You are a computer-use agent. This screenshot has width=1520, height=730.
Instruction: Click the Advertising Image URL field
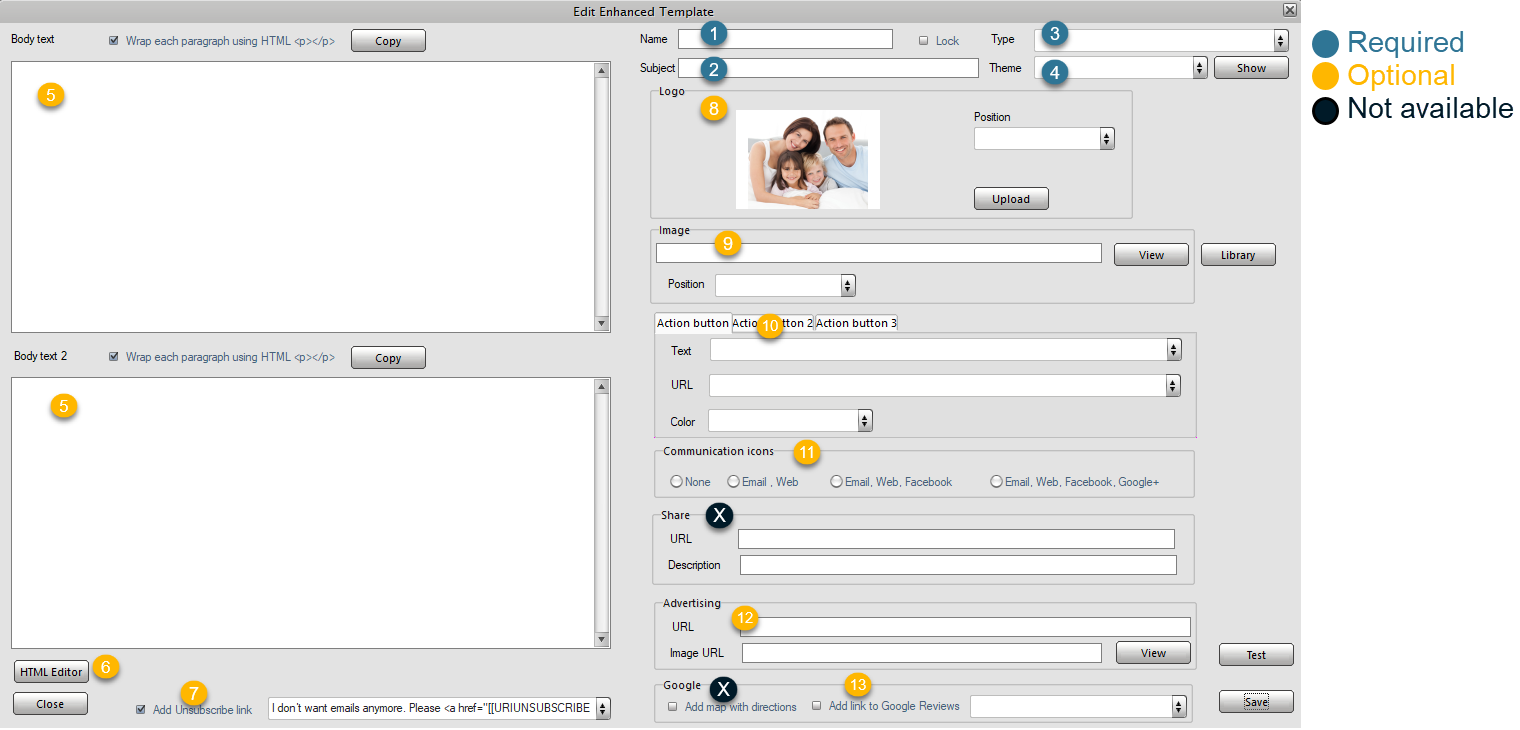coord(922,653)
